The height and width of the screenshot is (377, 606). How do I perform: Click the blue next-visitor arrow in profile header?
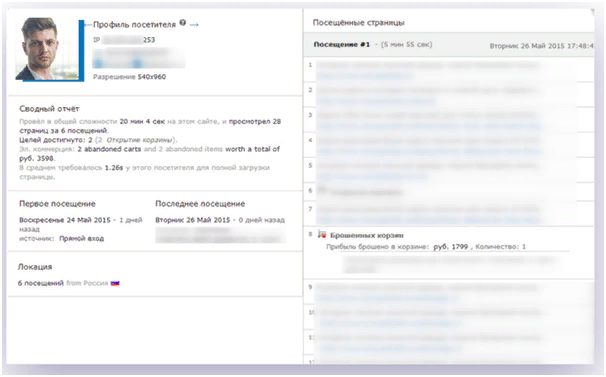pos(194,25)
